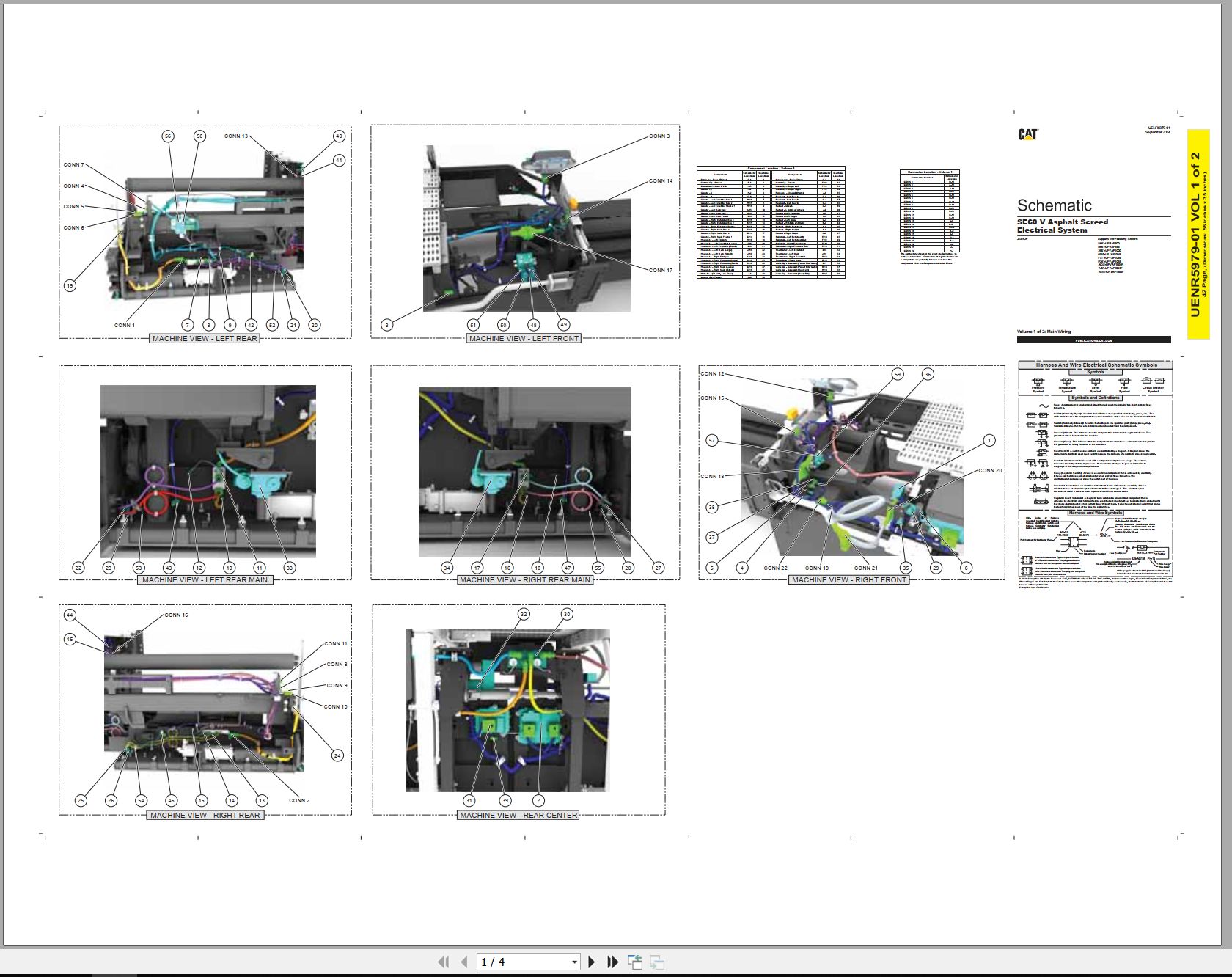Viewport: 1232px width, 977px height.
Task: Open the page number dropdown arrow
Action: (574, 962)
